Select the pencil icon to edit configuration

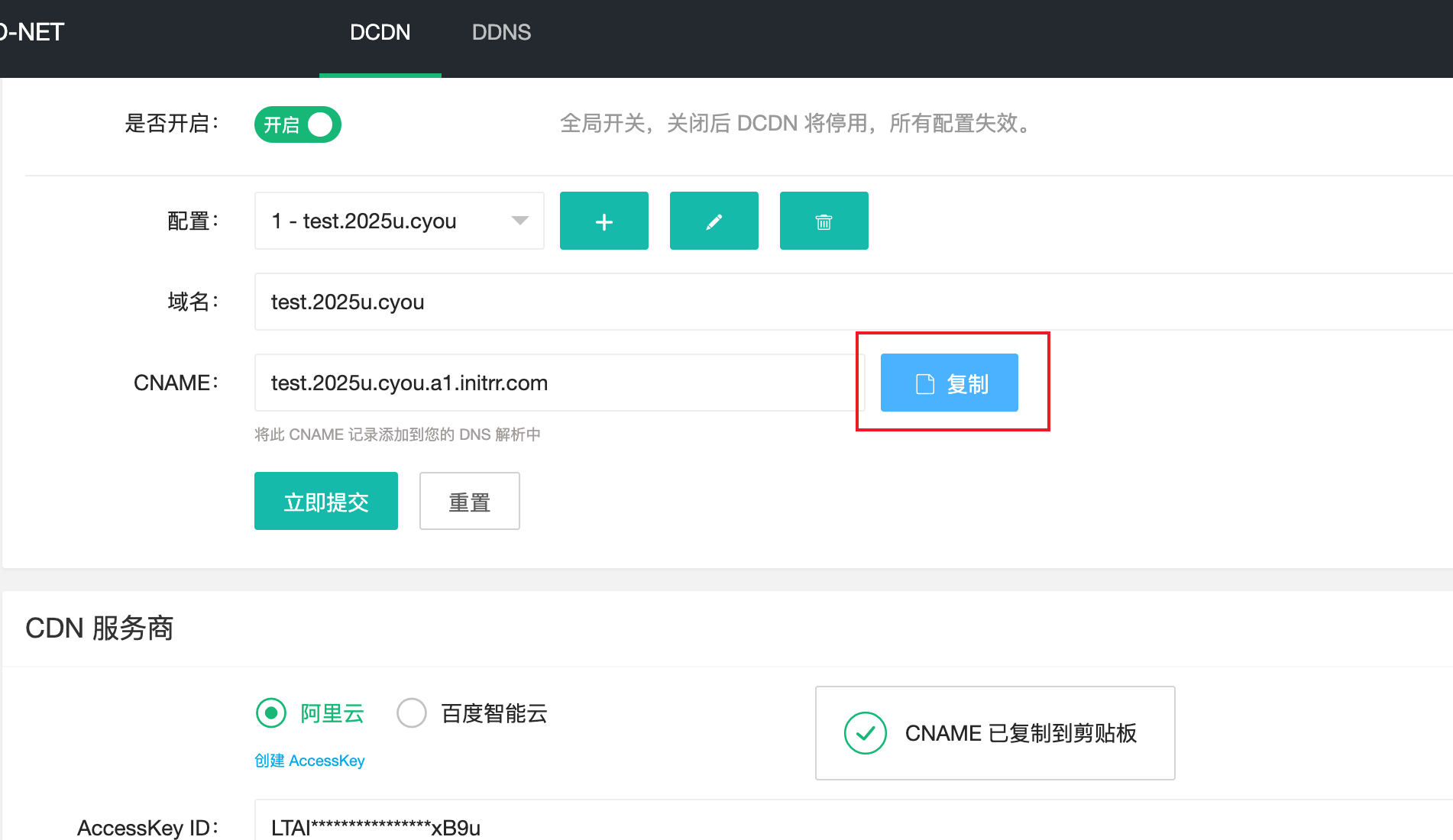pos(714,221)
